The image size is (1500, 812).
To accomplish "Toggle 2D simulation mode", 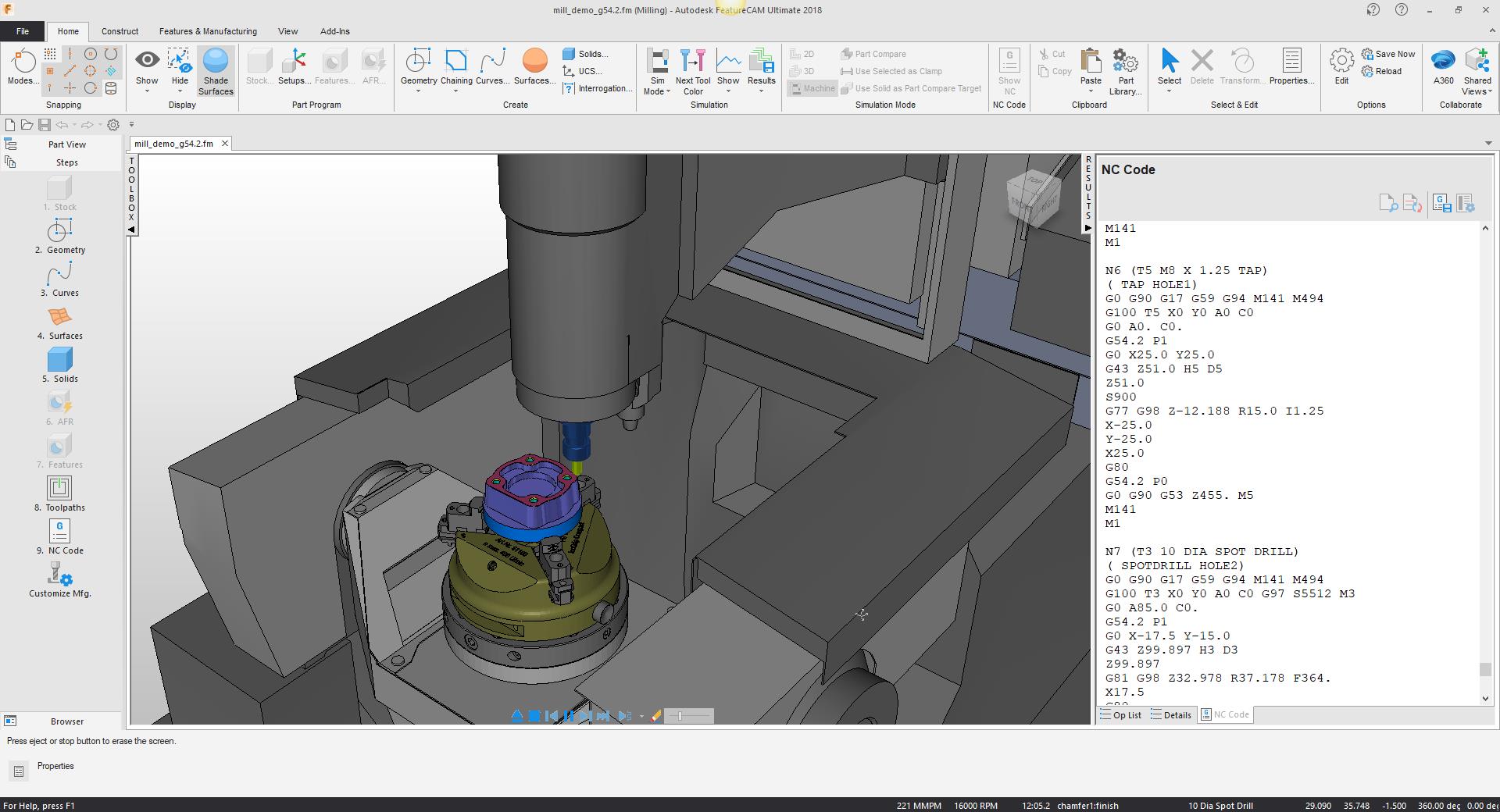I will coord(802,54).
